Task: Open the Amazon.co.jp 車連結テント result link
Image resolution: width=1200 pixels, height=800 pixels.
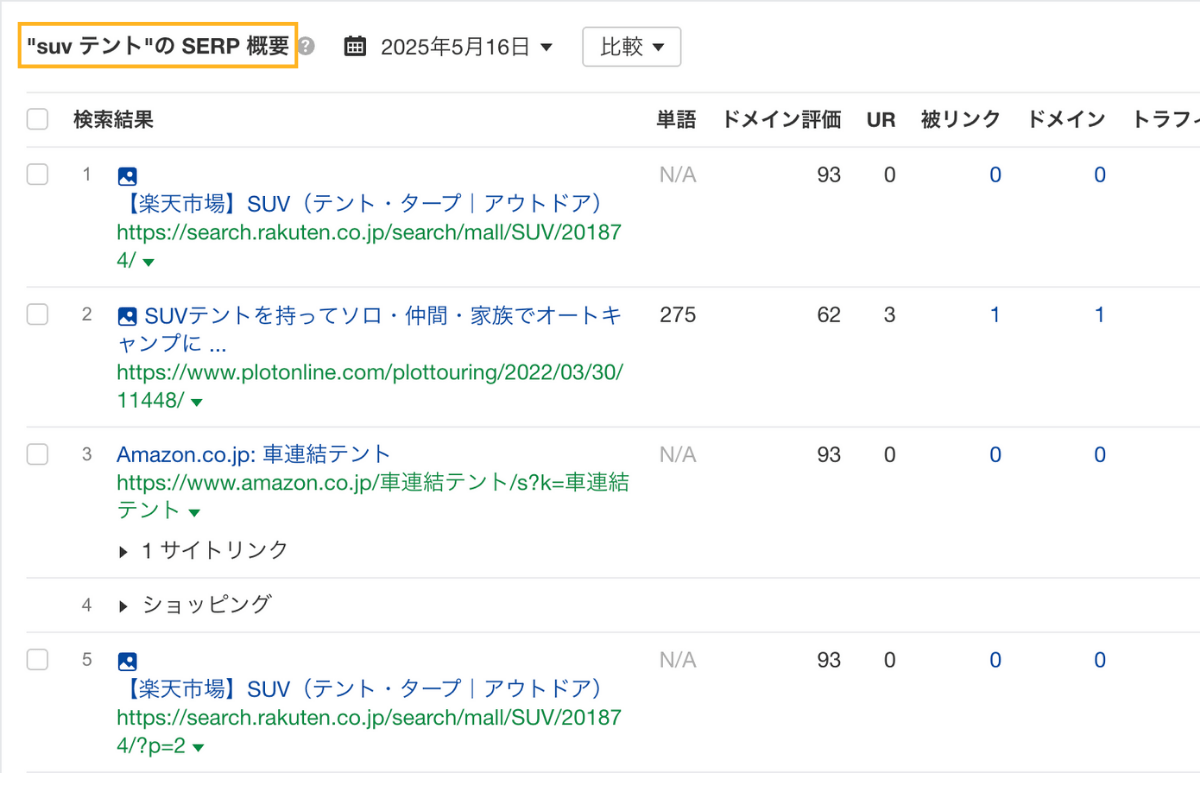Action: (x=250, y=453)
